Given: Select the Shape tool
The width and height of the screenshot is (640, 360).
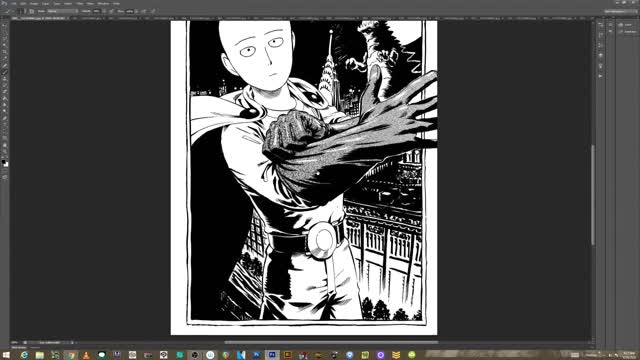Looking at the screenshot, I should tap(5, 138).
